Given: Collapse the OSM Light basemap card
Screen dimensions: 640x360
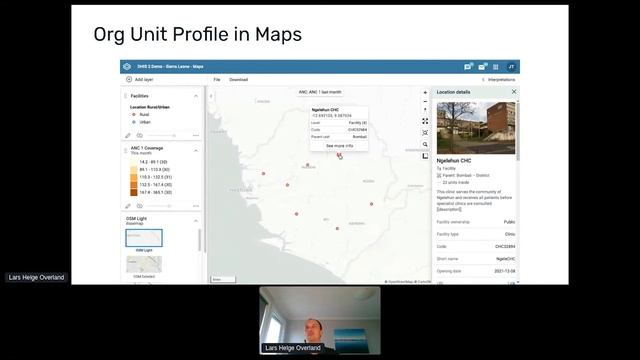Looking at the screenshot, I should [196, 221].
